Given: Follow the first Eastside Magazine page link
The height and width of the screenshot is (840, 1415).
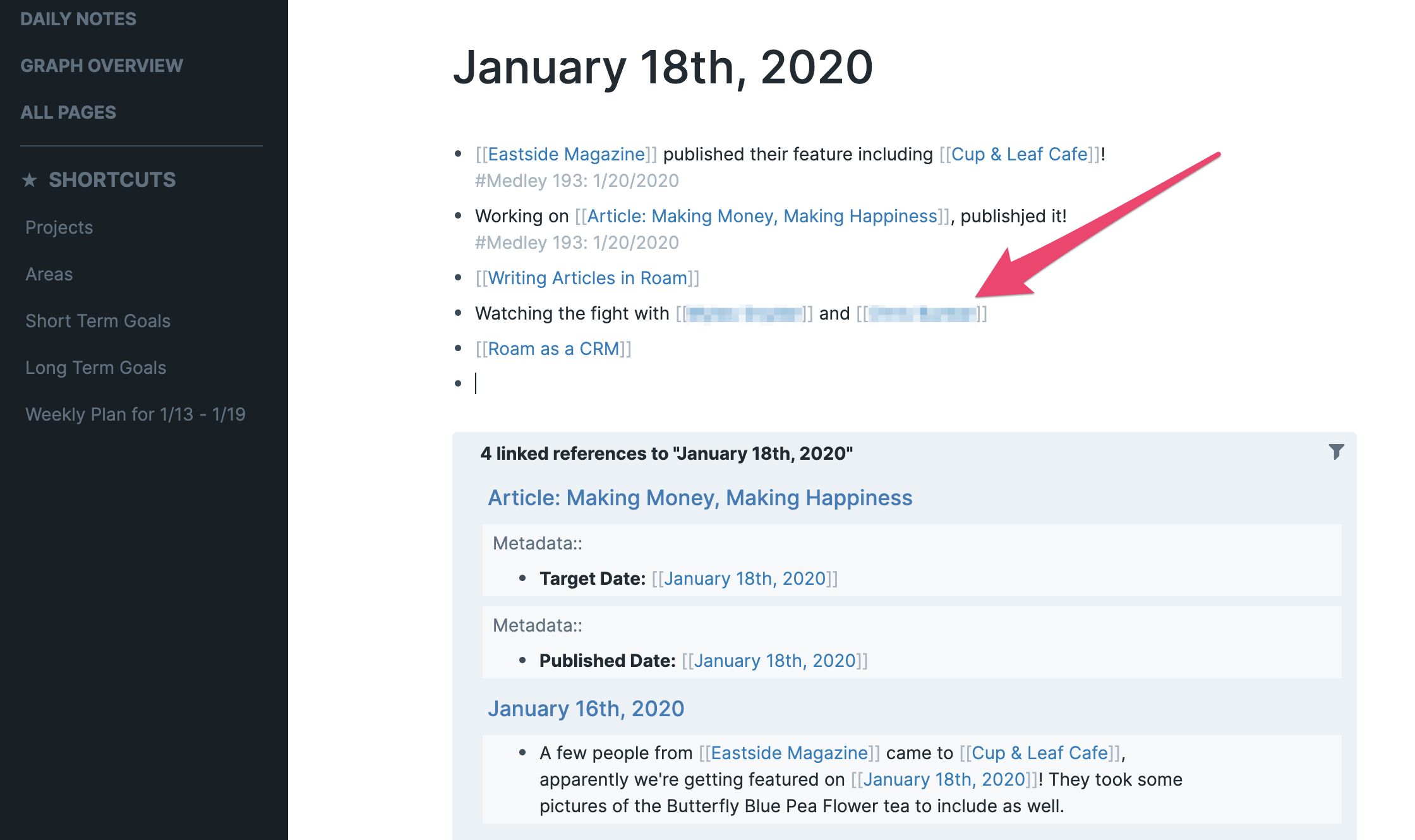Looking at the screenshot, I should pyautogui.click(x=566, y=154).
